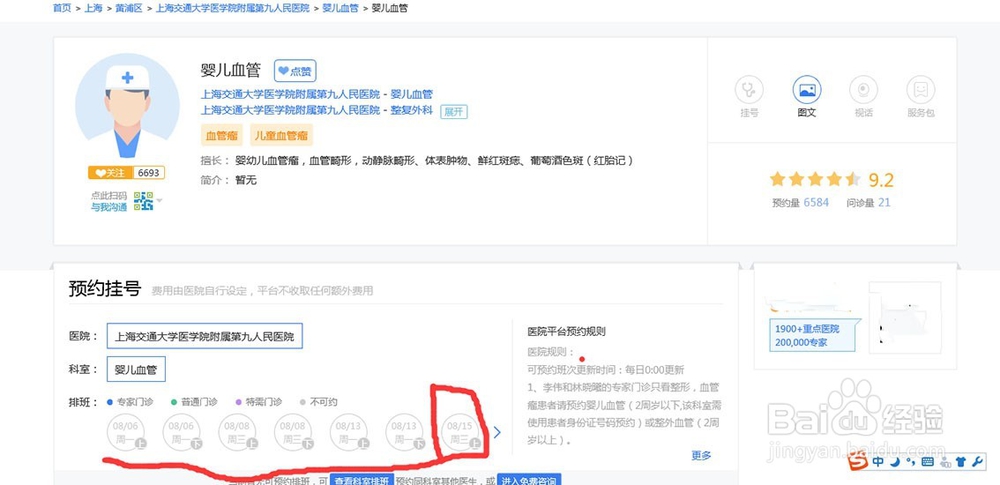Click the 点此扫码 与我沟通 text
The image size is (1000, 485).
[x=108, y=201]
